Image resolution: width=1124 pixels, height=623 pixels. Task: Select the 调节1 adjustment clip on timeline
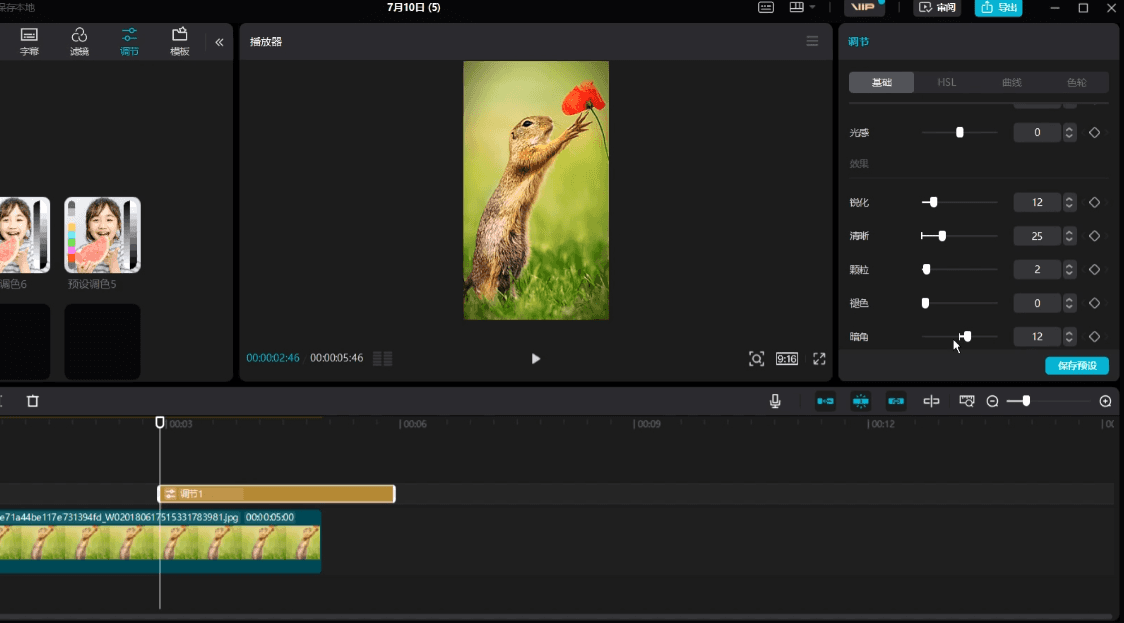276,493
